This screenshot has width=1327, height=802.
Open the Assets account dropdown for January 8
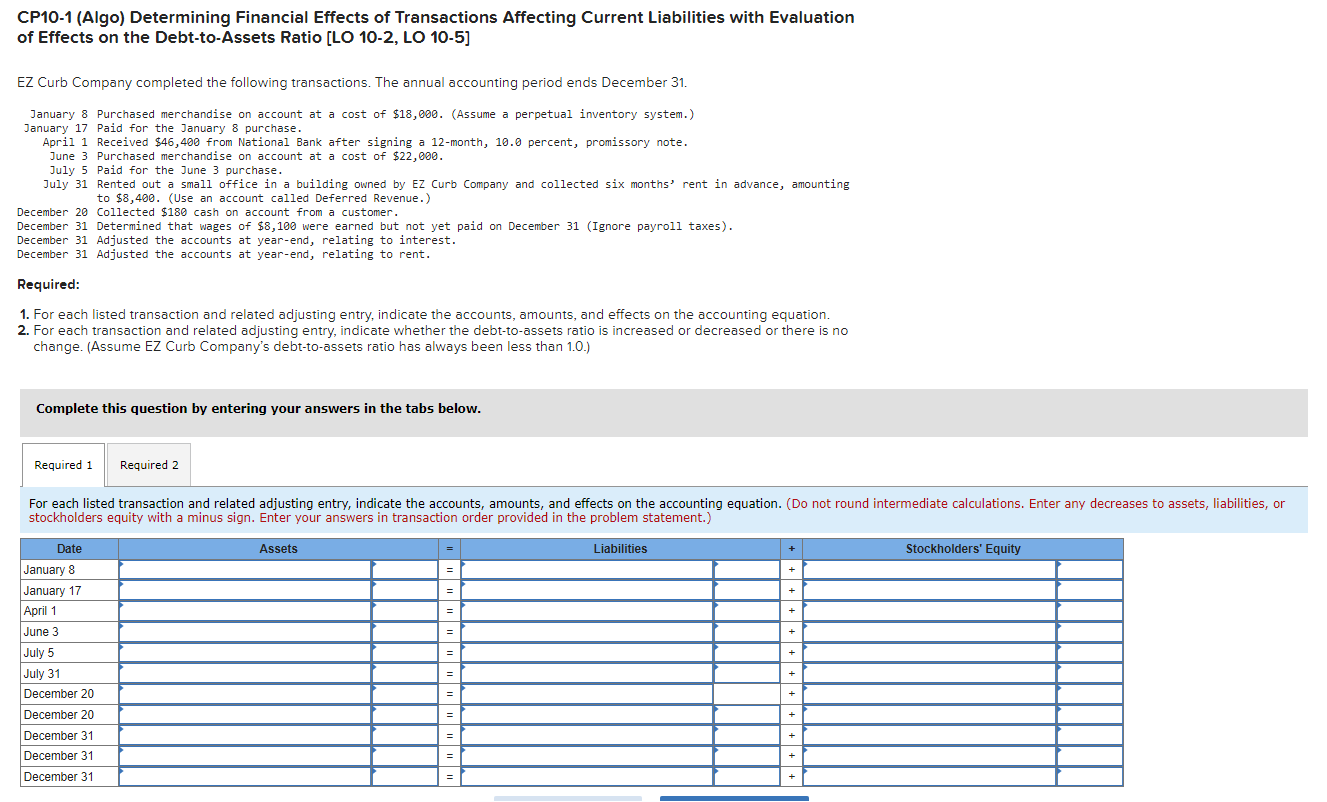(x=243, y=569)
